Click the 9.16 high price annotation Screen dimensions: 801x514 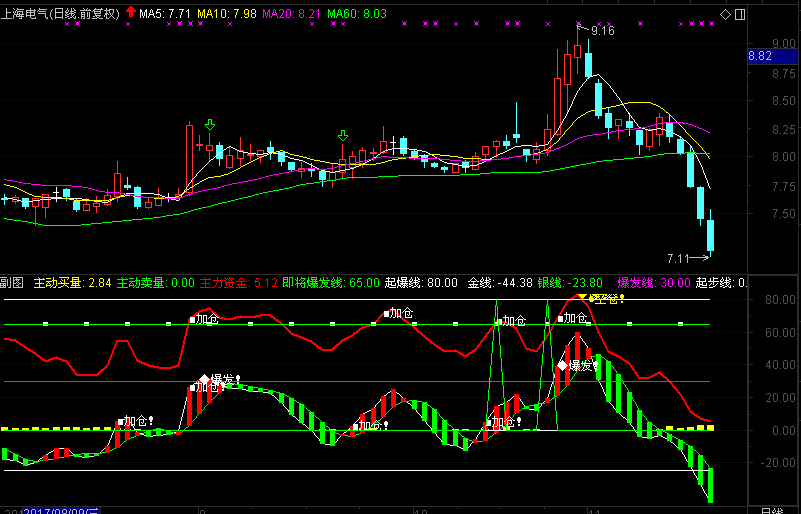(x=603, y=31)
